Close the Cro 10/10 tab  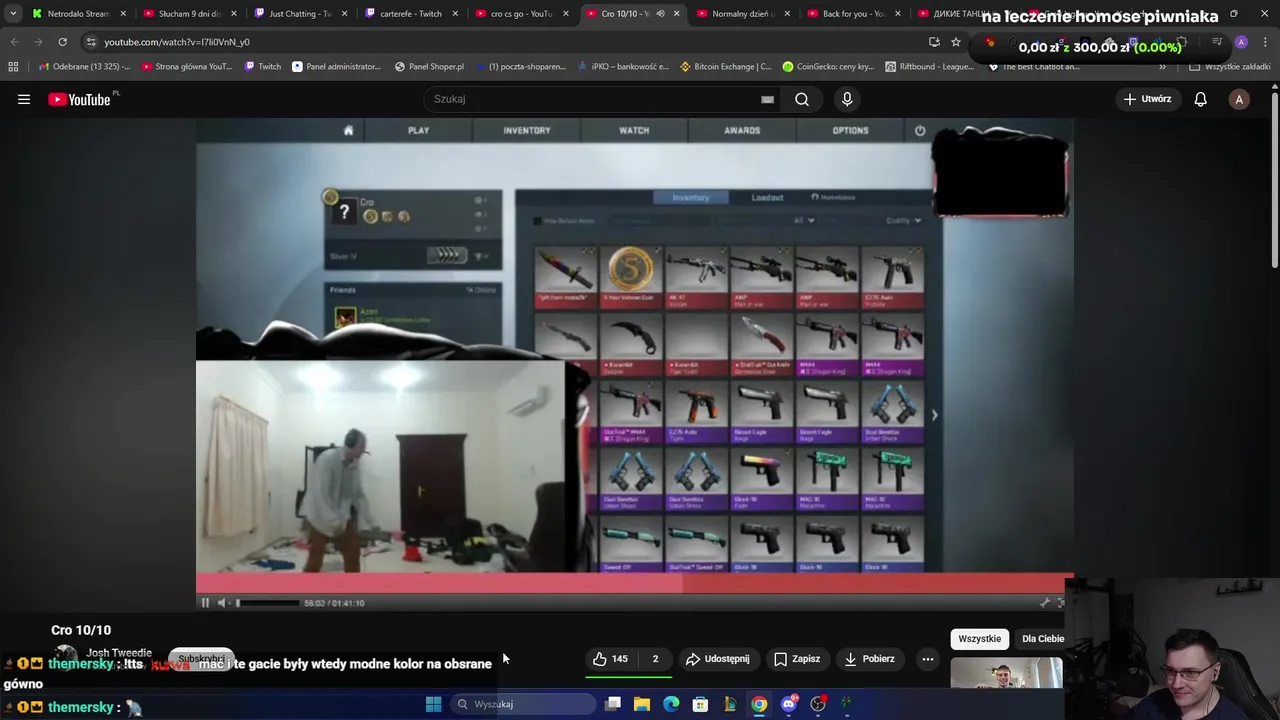[676, 14]
